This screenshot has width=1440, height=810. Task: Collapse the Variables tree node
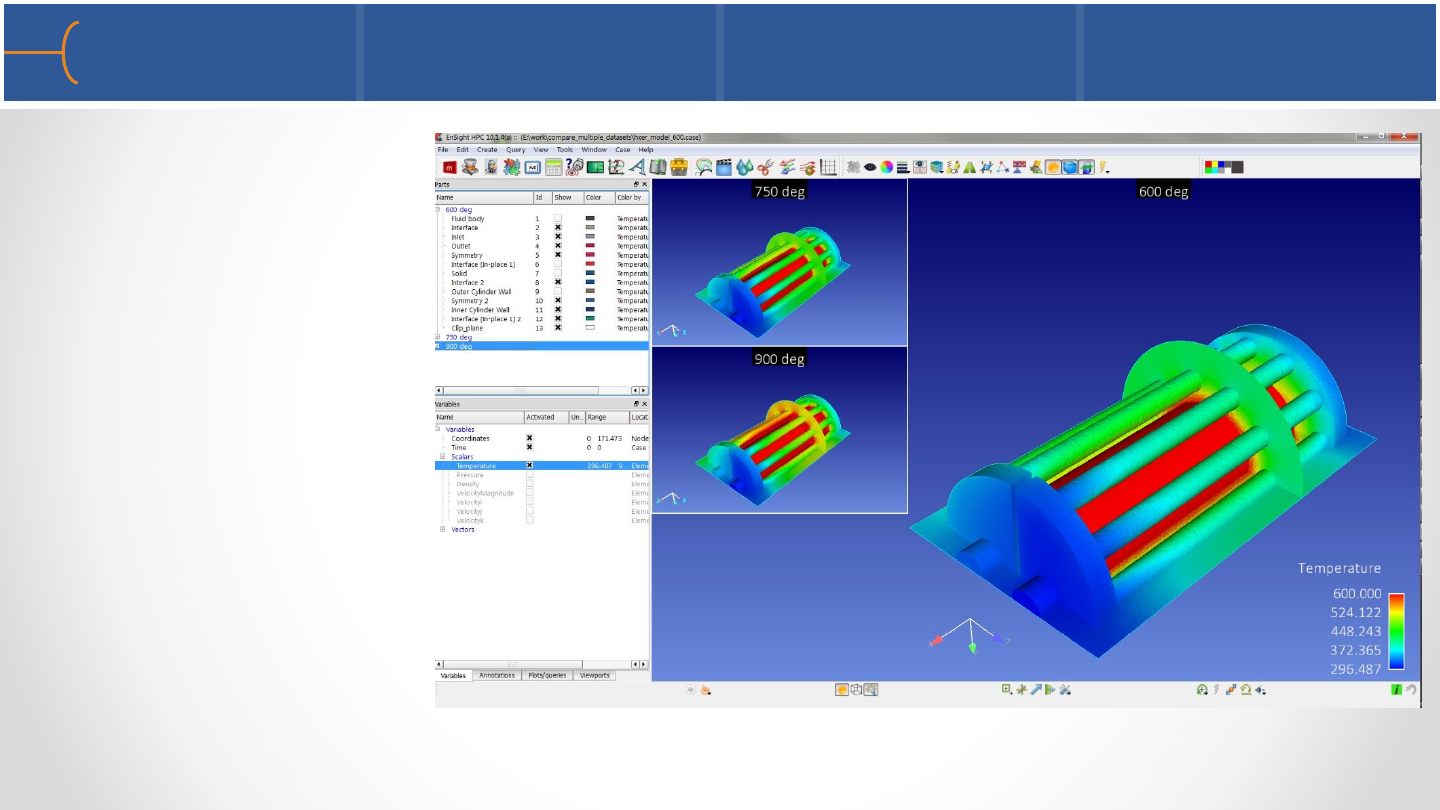(x=438, y=429)
